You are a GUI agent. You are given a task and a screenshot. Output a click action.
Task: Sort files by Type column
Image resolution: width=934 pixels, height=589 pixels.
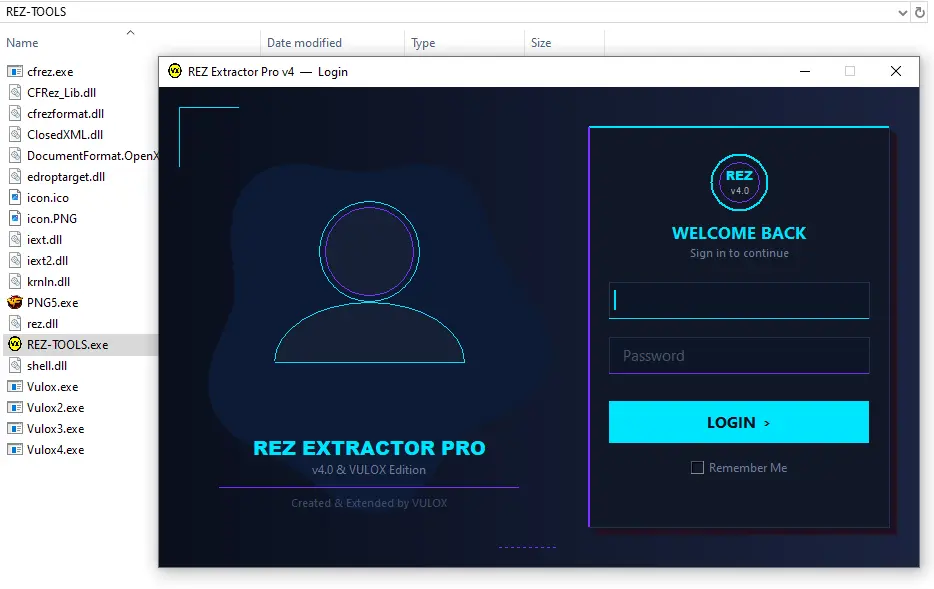tap(423, 43)
